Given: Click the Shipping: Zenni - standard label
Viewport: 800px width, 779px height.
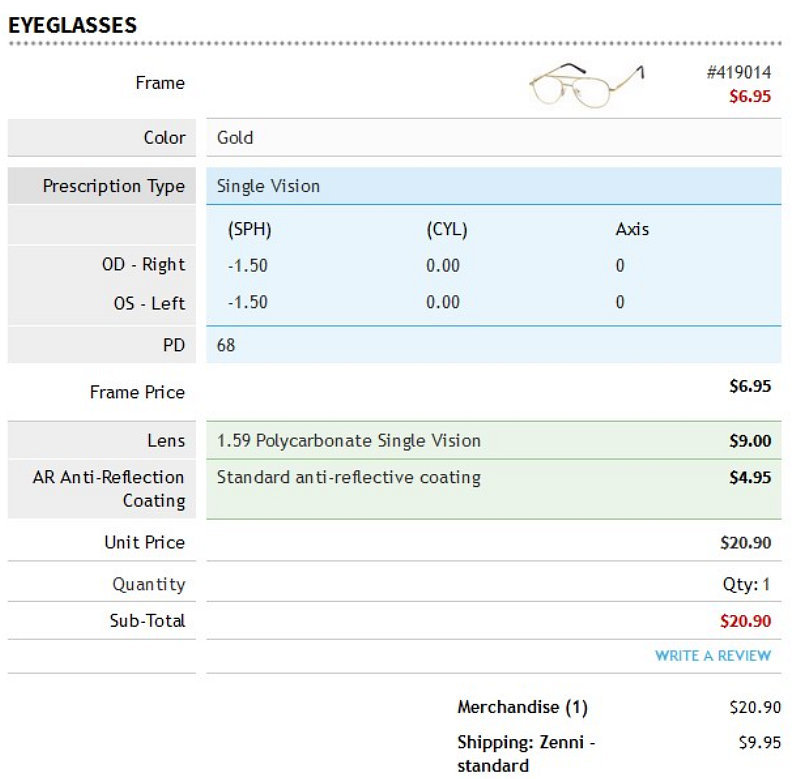Looking at the screenshot, I should [526, 754].
